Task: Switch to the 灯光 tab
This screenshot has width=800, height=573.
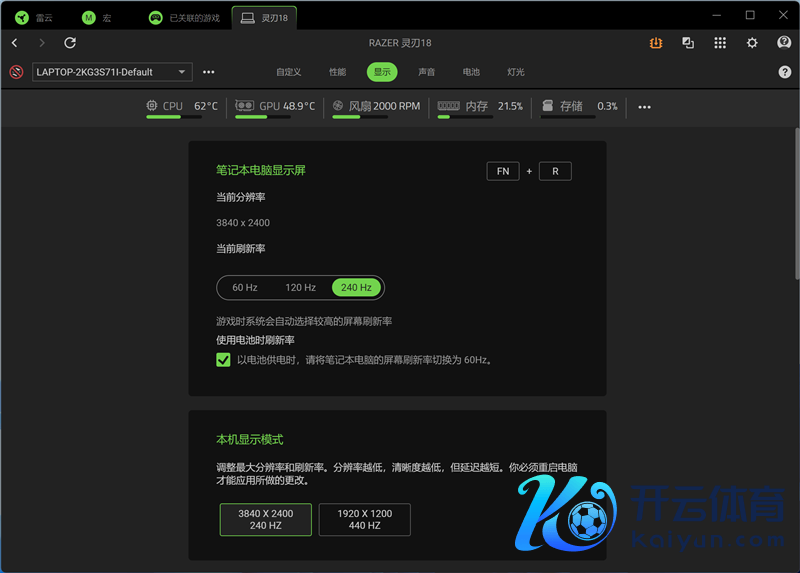Action: pos(515,72)
